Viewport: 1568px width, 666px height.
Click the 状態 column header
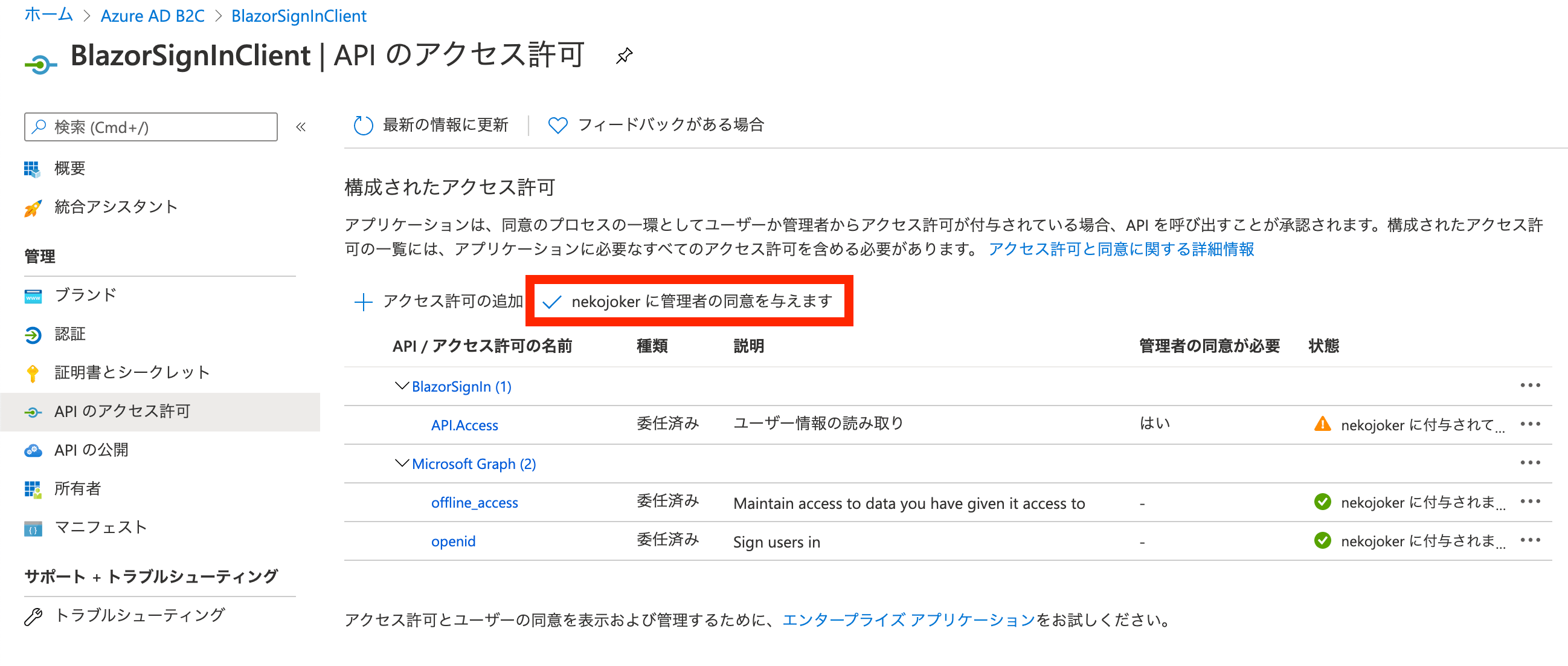(1323, 346)
